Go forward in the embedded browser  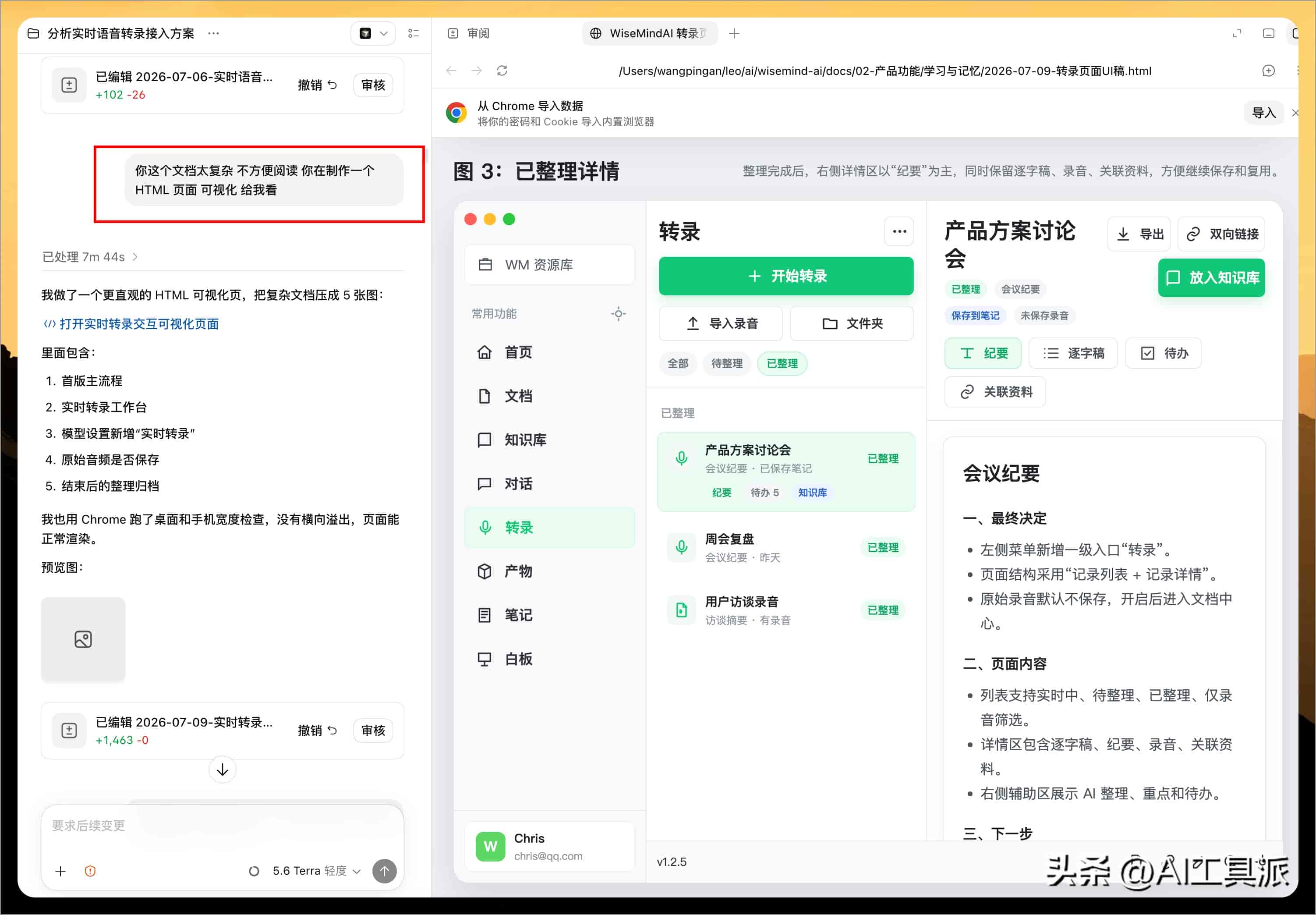pos(476,71)
